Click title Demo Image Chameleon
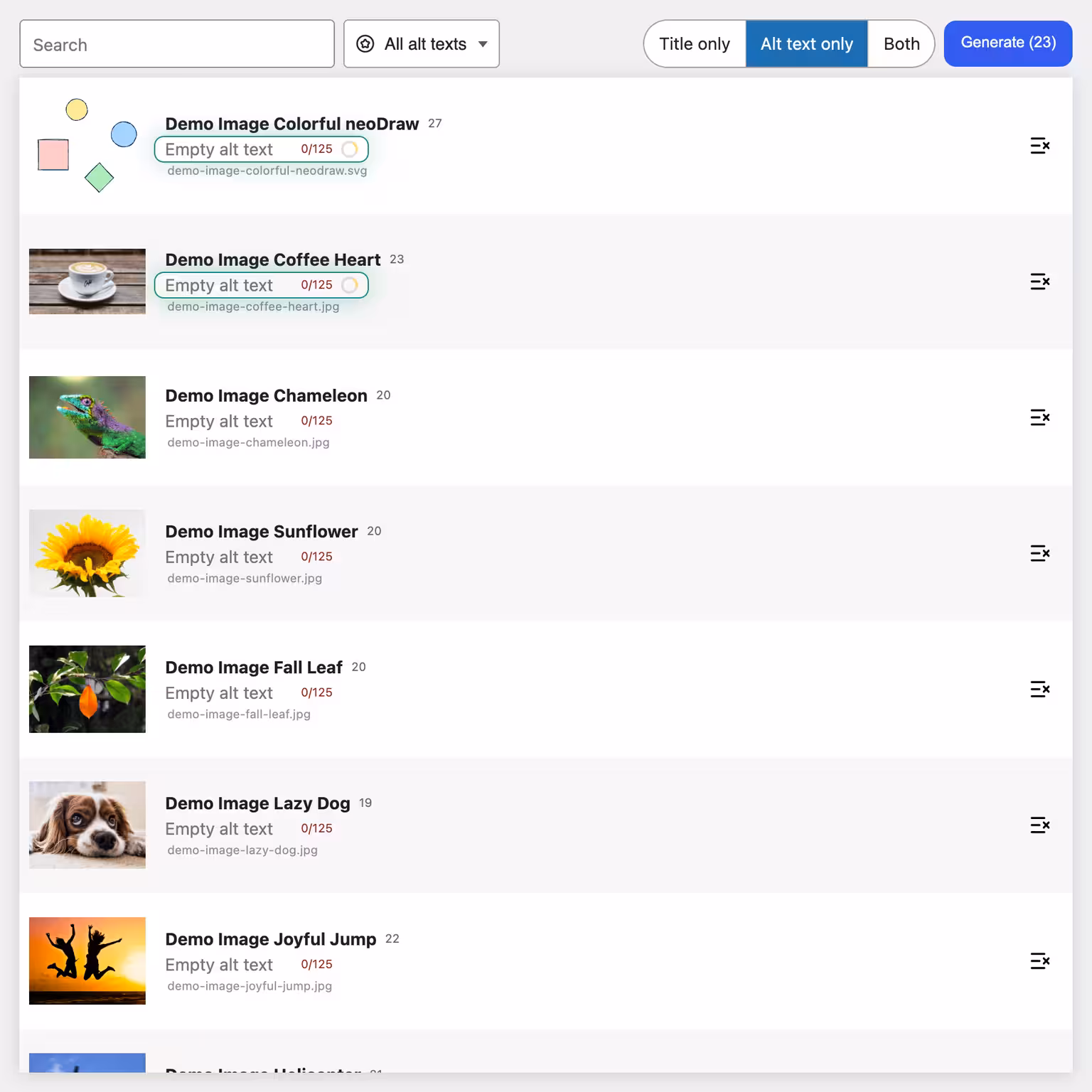The height and width of the screenshot is (1092, 1092). tap(267, 395)
